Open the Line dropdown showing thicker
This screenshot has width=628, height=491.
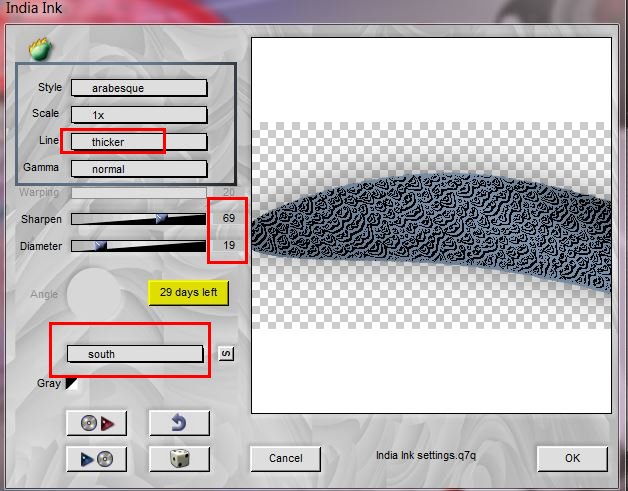[x=139, y=142]
